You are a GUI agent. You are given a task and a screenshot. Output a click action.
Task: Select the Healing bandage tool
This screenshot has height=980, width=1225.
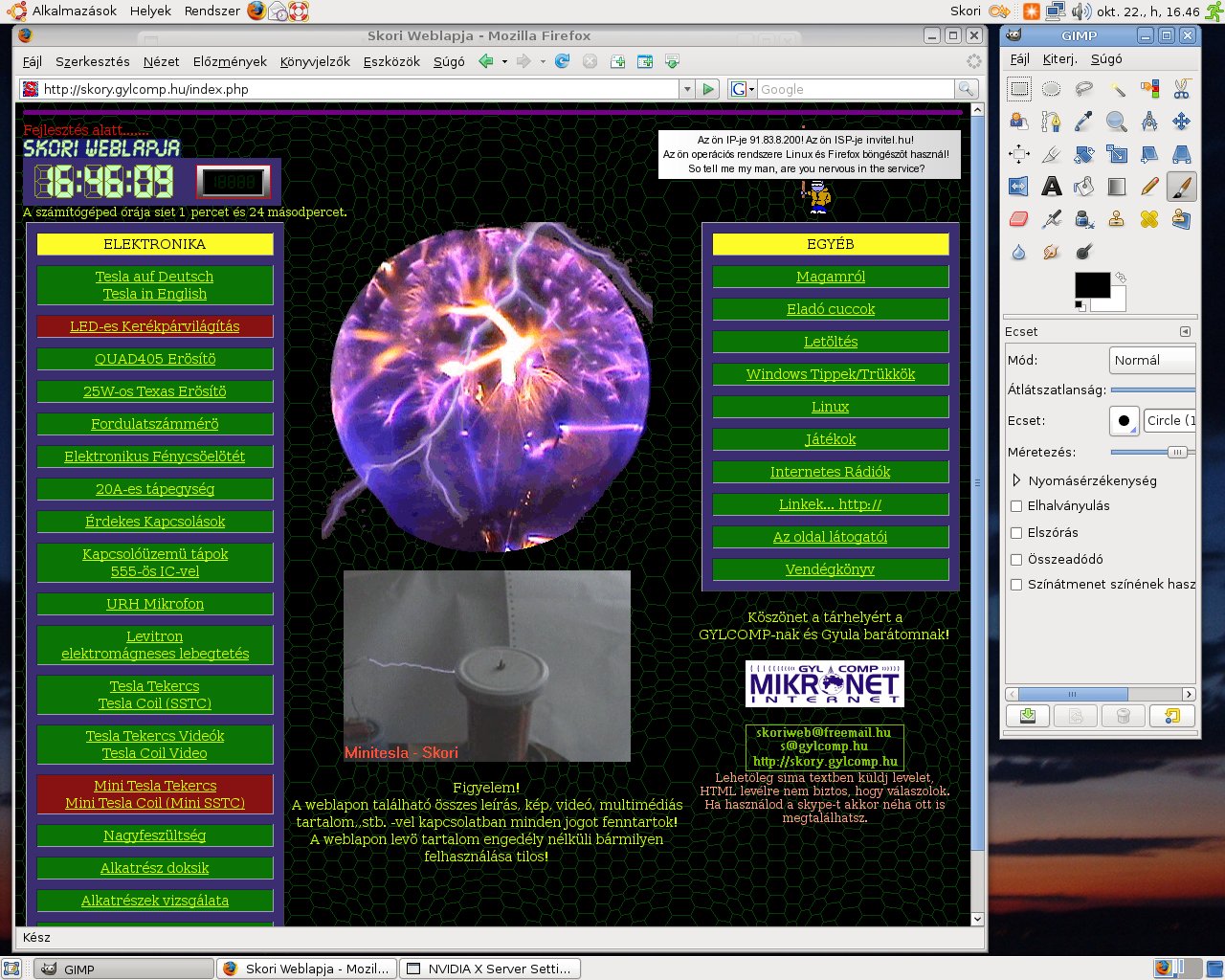(1149, 219)
